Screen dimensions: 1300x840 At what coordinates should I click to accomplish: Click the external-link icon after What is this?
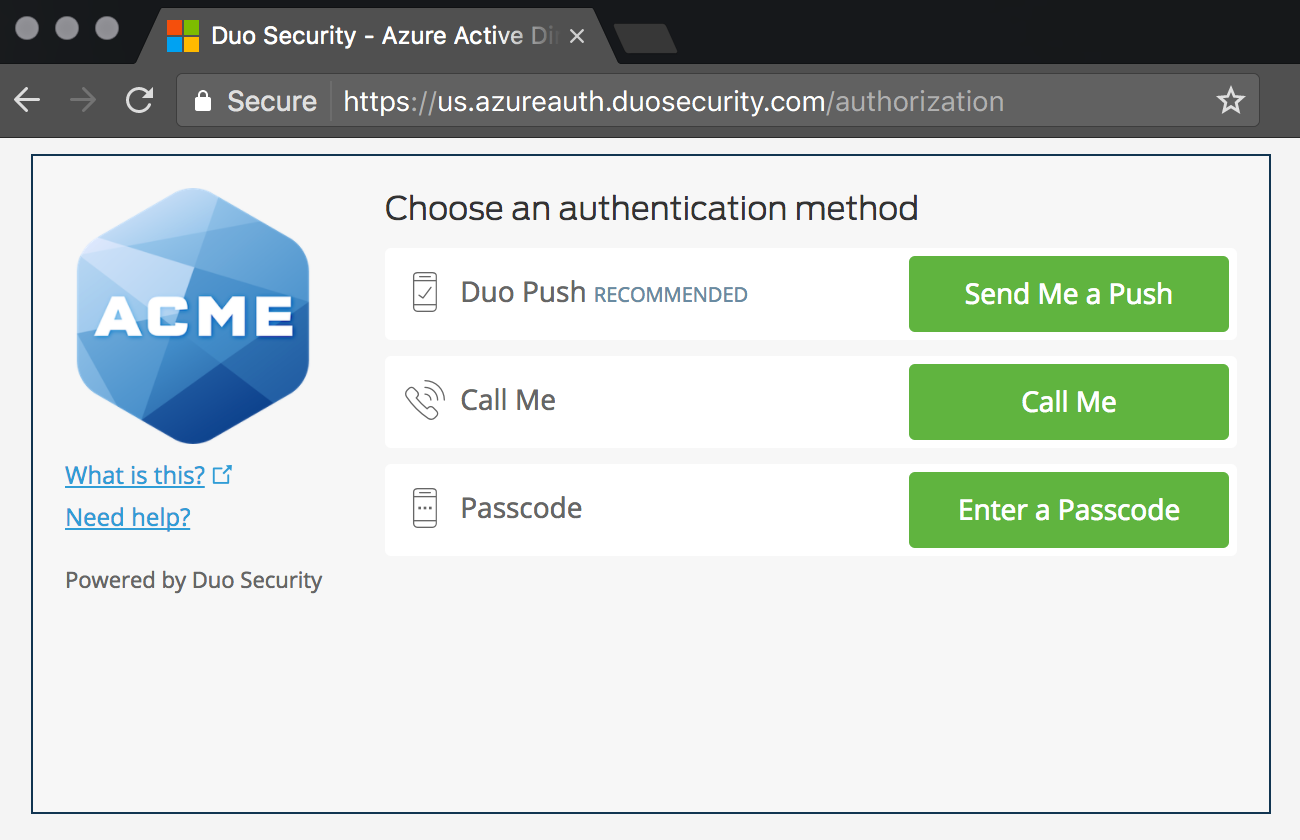tap(222, 475)
